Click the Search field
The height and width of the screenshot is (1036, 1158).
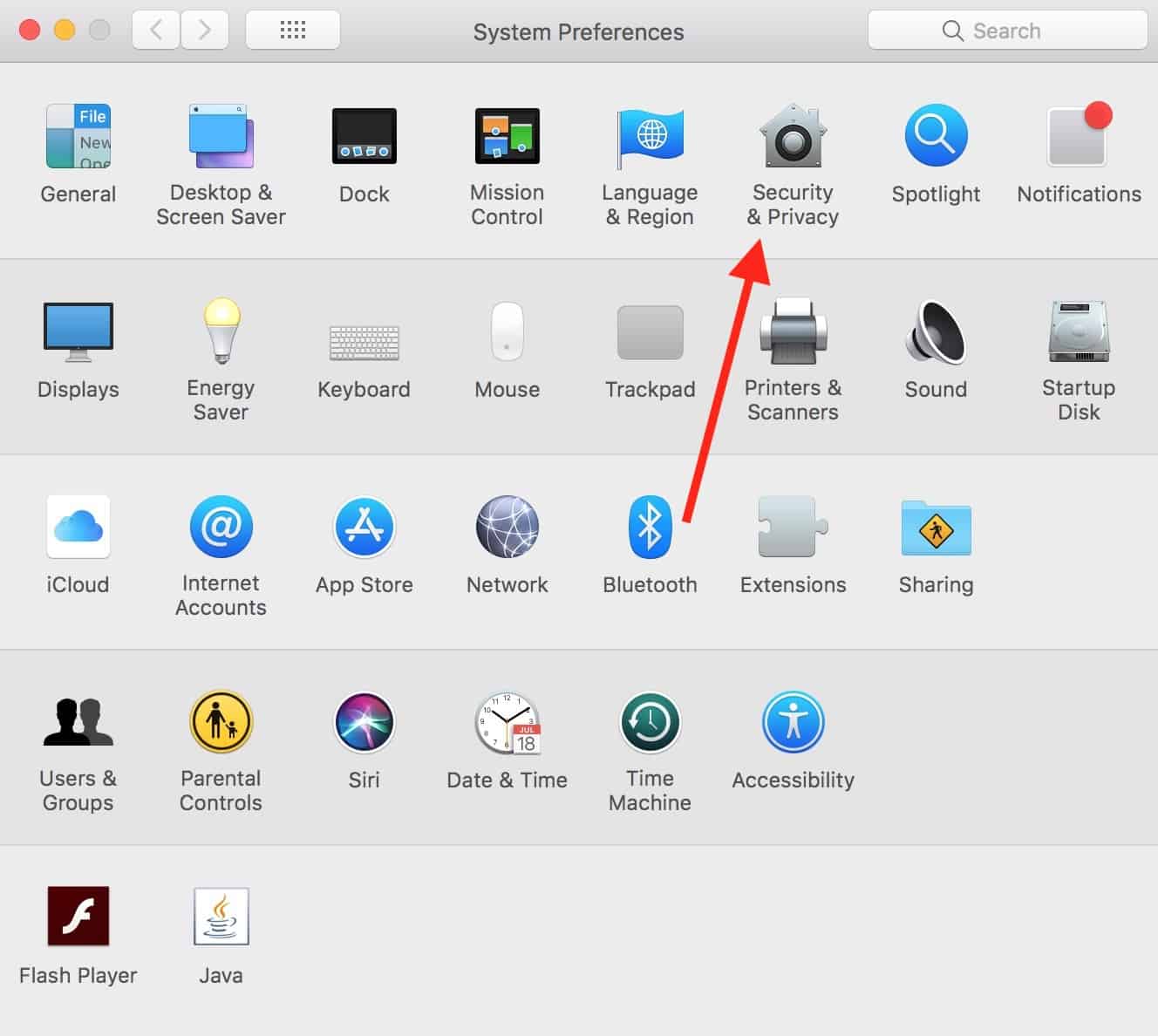point(1007,31)
